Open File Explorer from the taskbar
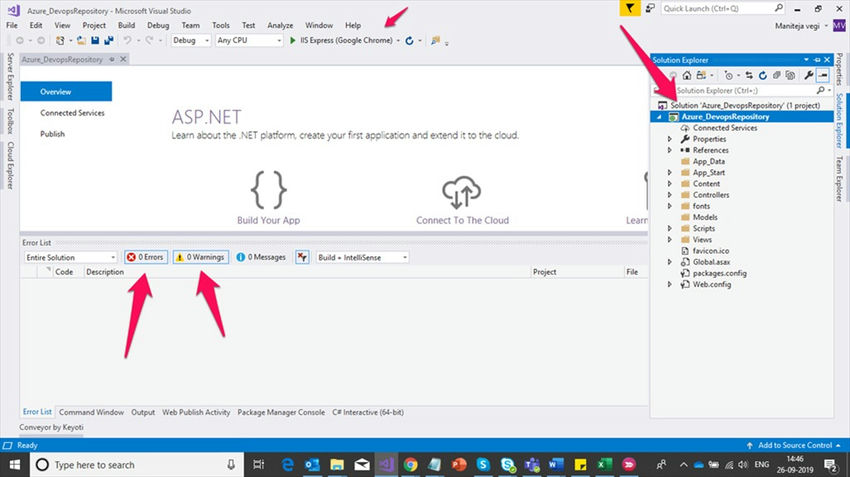850x477 pixels. pyautogui.click(x=337, y=465)
